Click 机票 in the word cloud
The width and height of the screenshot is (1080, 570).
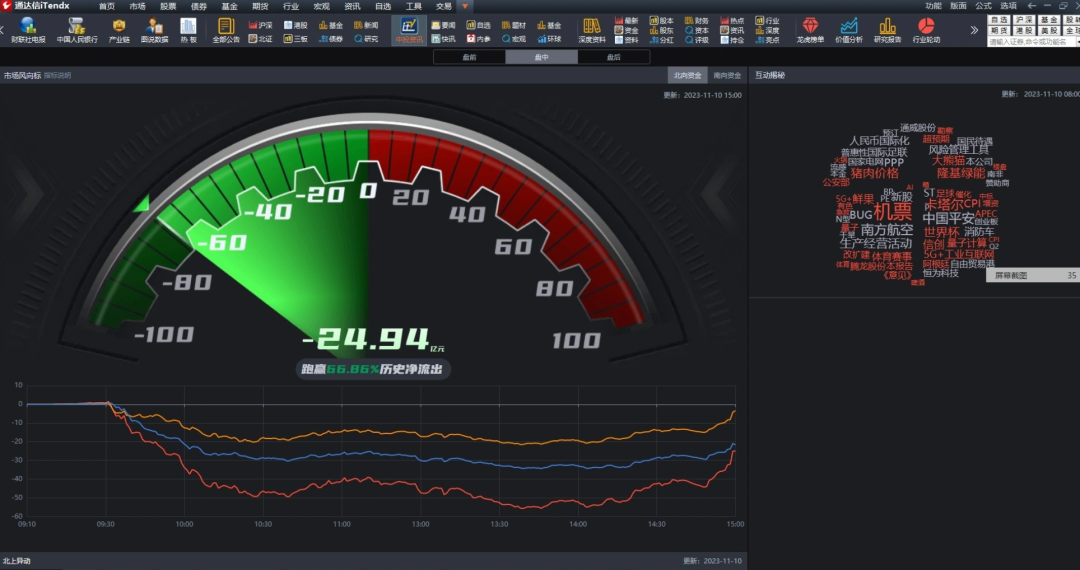pos(893,211)
